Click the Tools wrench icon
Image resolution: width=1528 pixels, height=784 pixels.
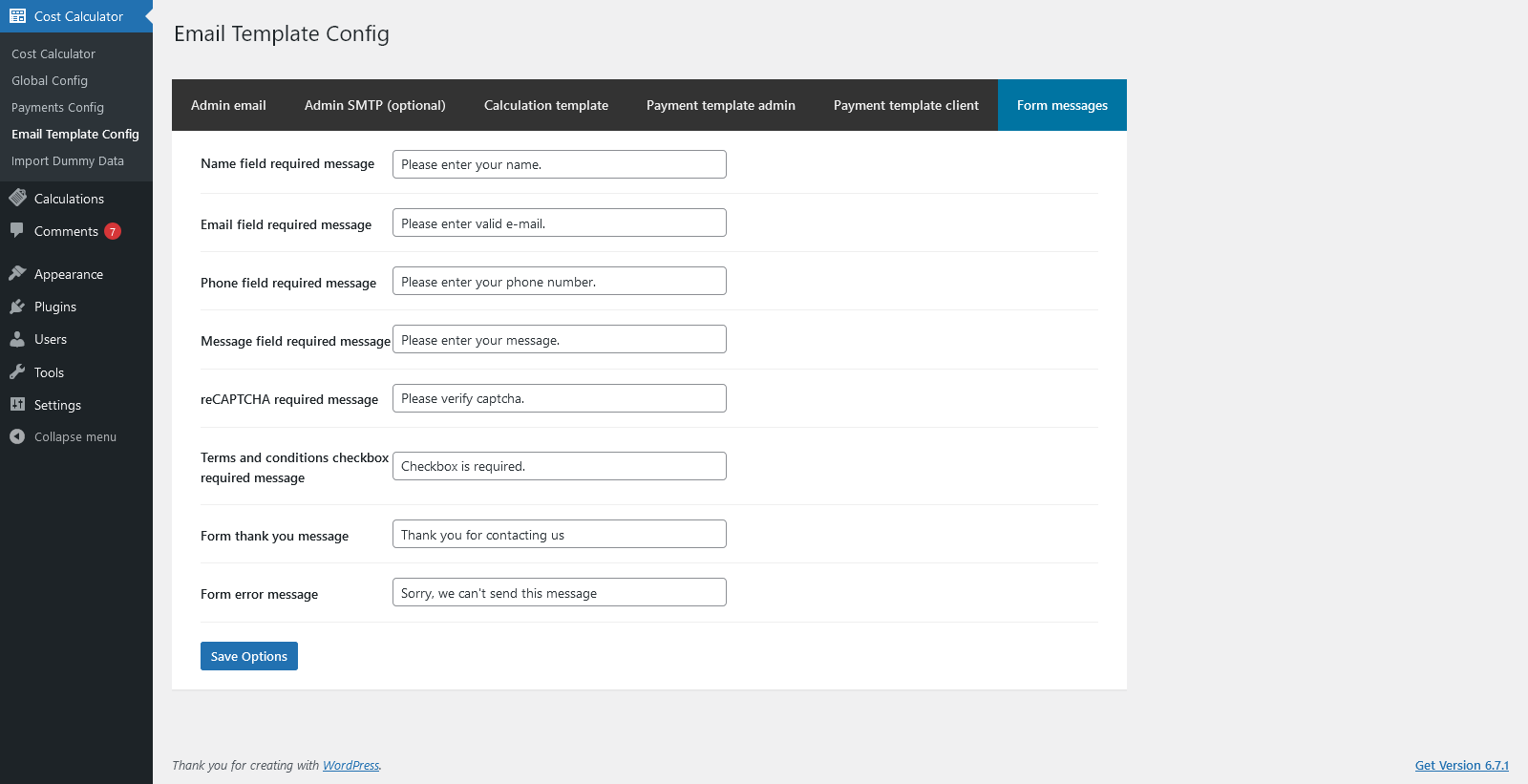pyautogui.click(x=17, y=372)
